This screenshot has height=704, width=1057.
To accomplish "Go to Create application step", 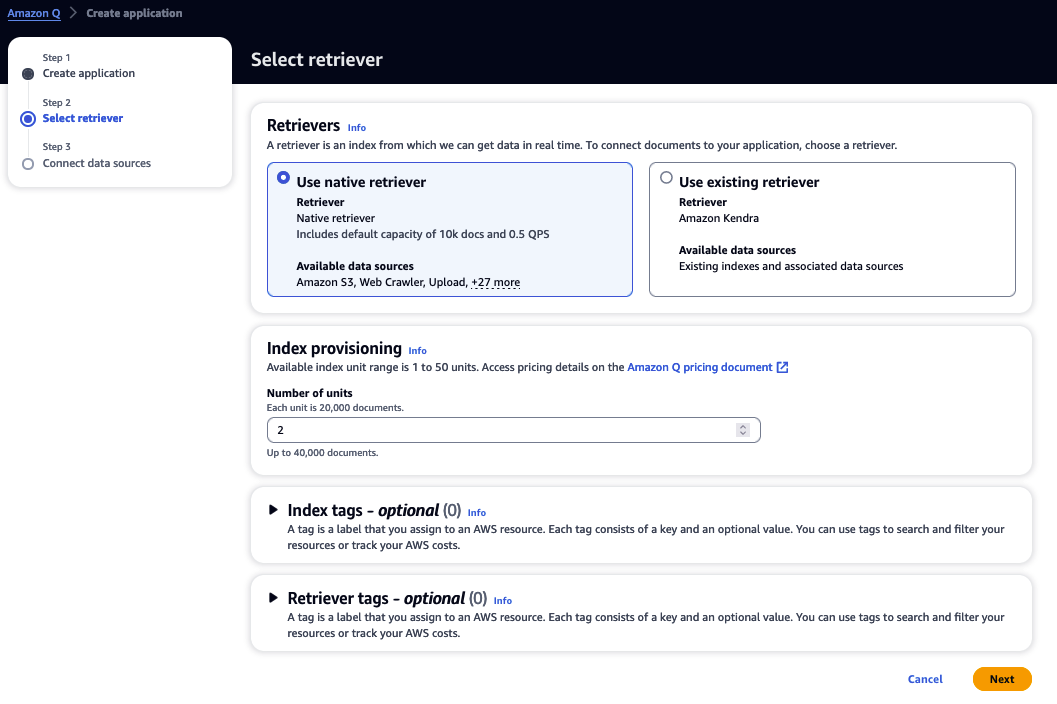I will pos(88,74).
